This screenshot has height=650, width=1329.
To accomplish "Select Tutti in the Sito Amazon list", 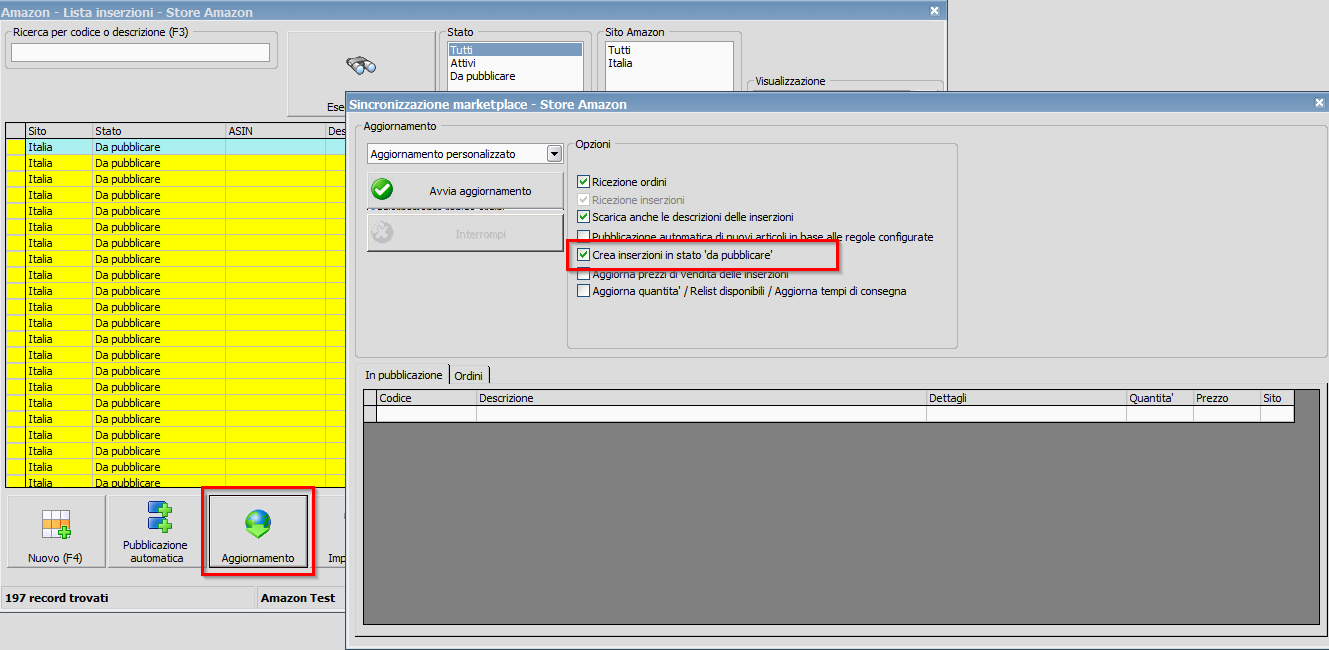I will (x=669, y=50).
